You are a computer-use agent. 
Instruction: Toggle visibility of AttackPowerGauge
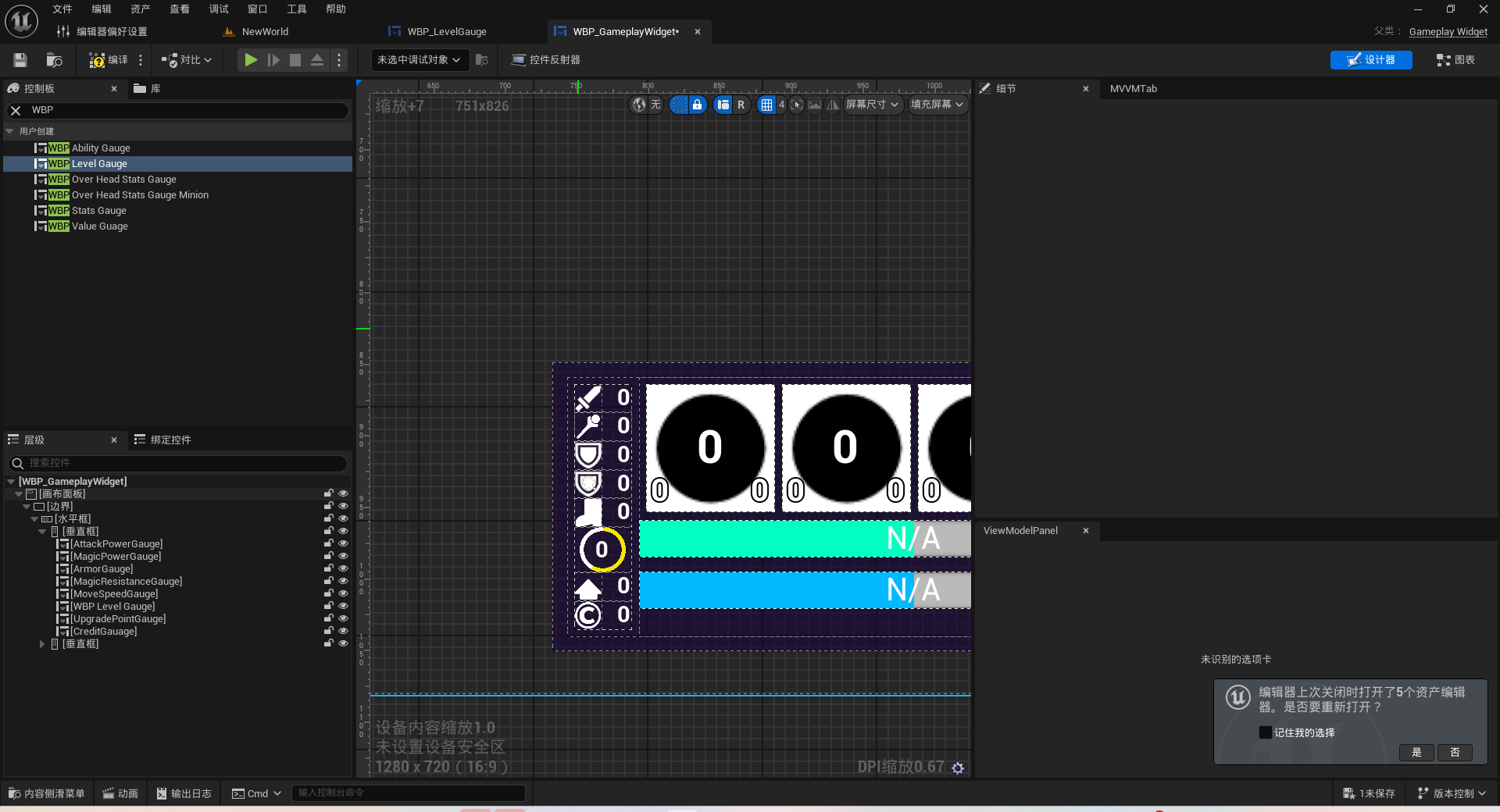point(343,543)
